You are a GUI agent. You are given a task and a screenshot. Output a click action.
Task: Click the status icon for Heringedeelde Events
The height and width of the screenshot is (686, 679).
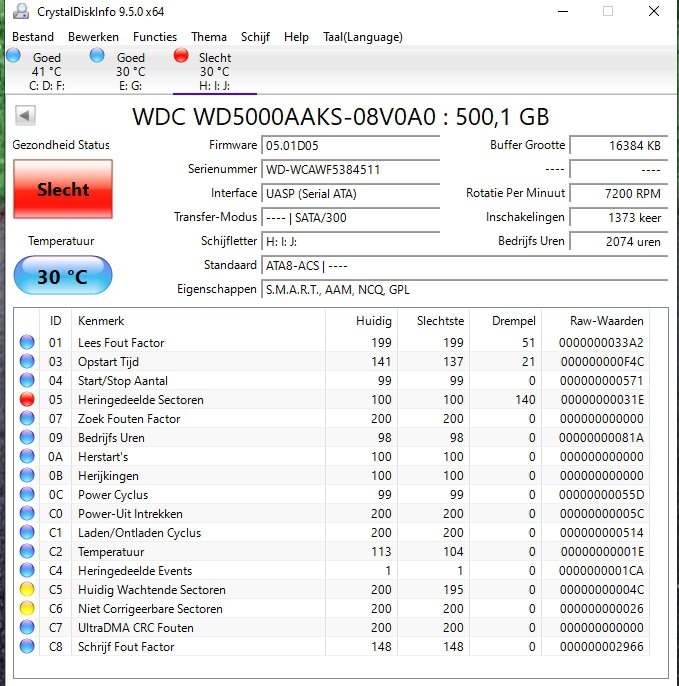coord(27,570)
